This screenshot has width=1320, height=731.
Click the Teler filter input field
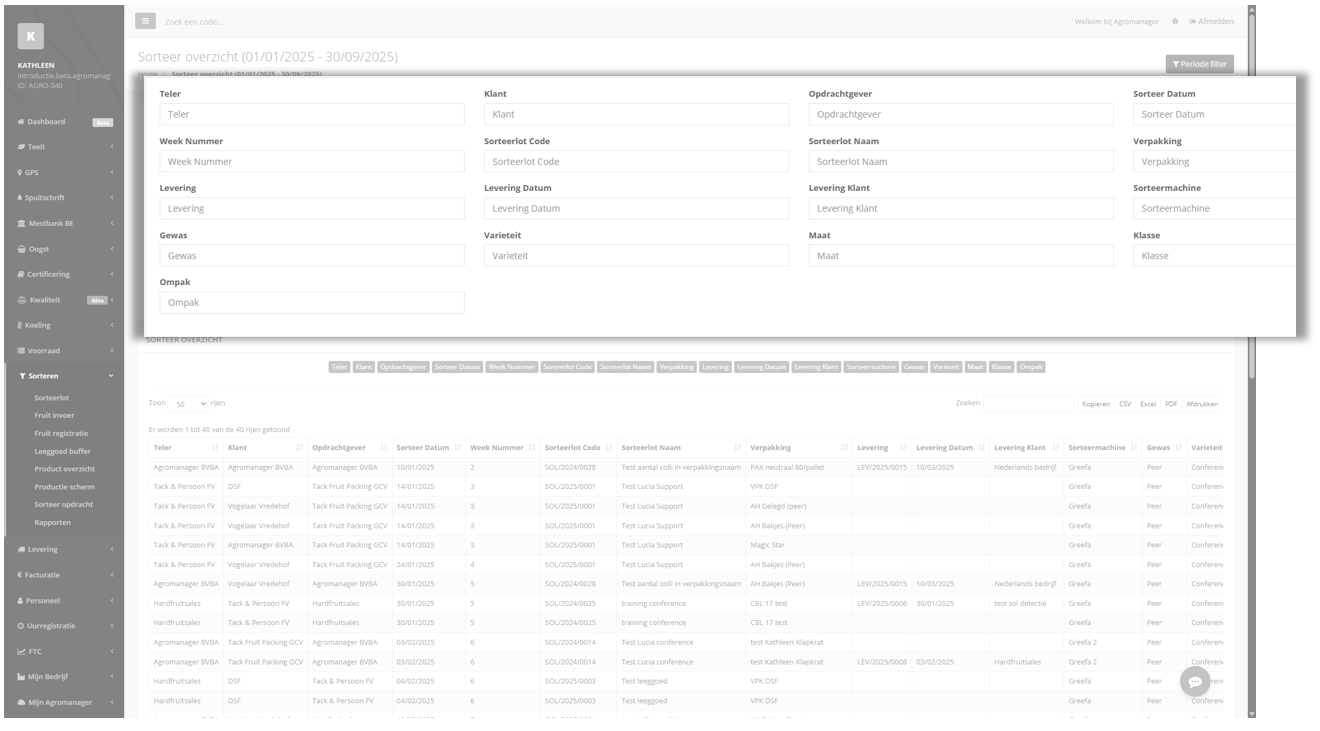tap(312, 114)
